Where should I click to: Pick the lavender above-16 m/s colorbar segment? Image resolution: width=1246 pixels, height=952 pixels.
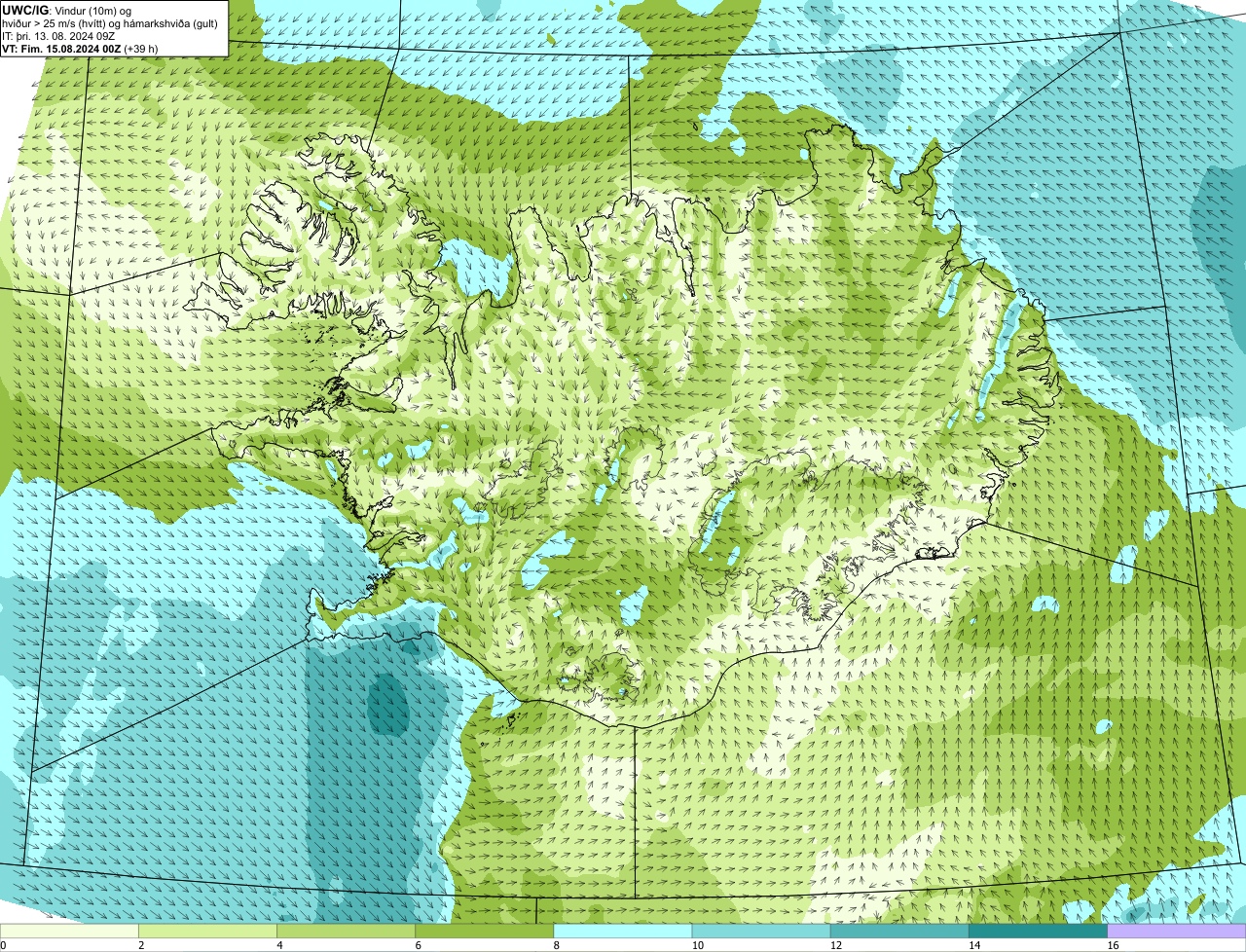[1177, 932]
